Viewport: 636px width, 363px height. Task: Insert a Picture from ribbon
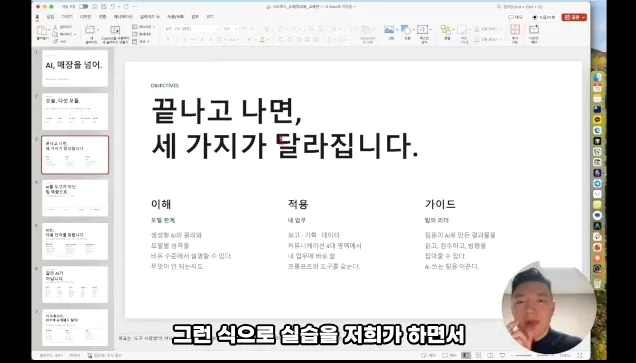(x=389, y=30)
